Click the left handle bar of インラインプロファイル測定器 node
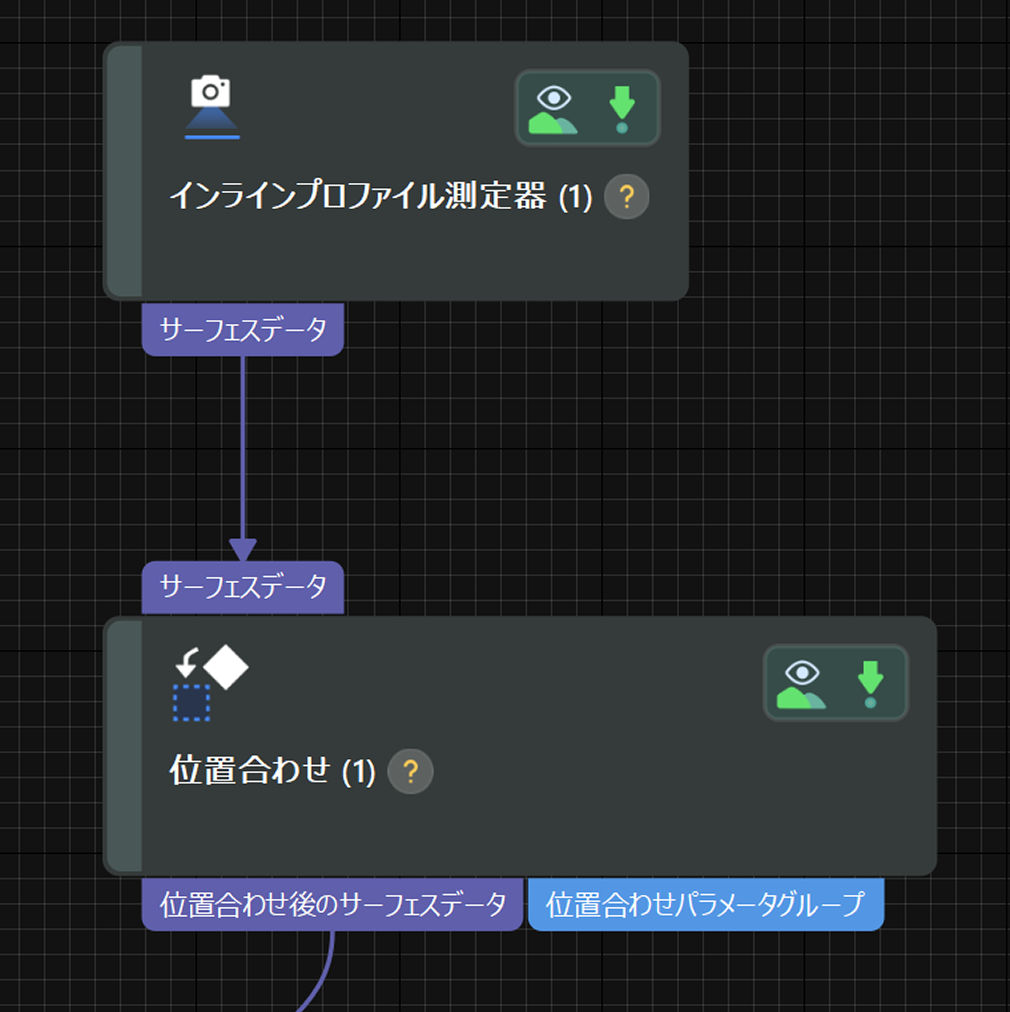The height and width of the screenshot is (1012, 1010). pos(125,171)
